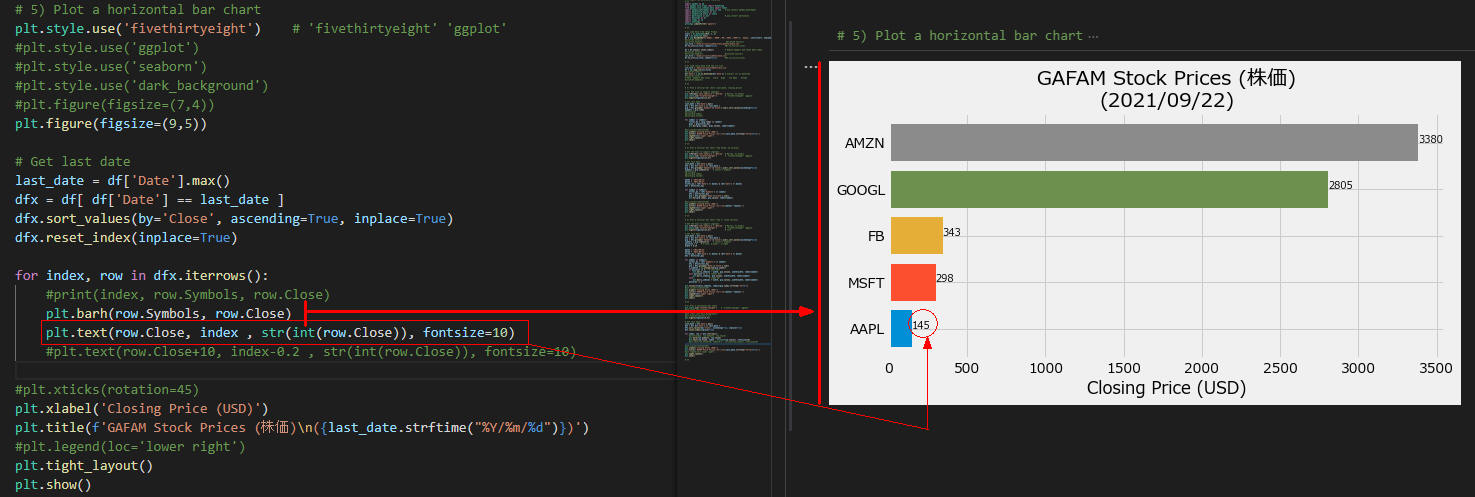
Task: Click the 'GAFAM Stock Prices' chart title
Action: click(x=1166, y=88)
